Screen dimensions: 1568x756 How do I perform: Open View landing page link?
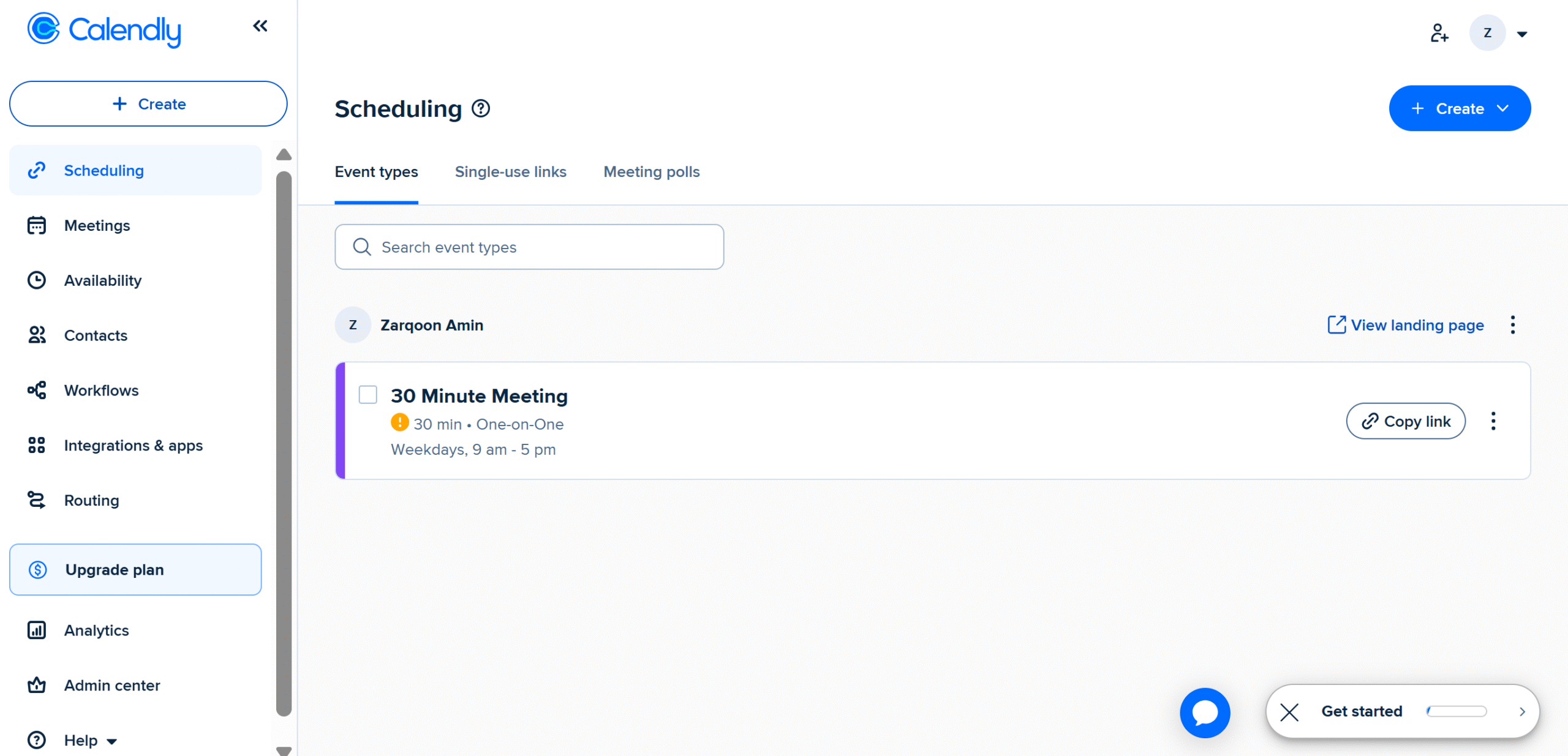point(1406,325)
